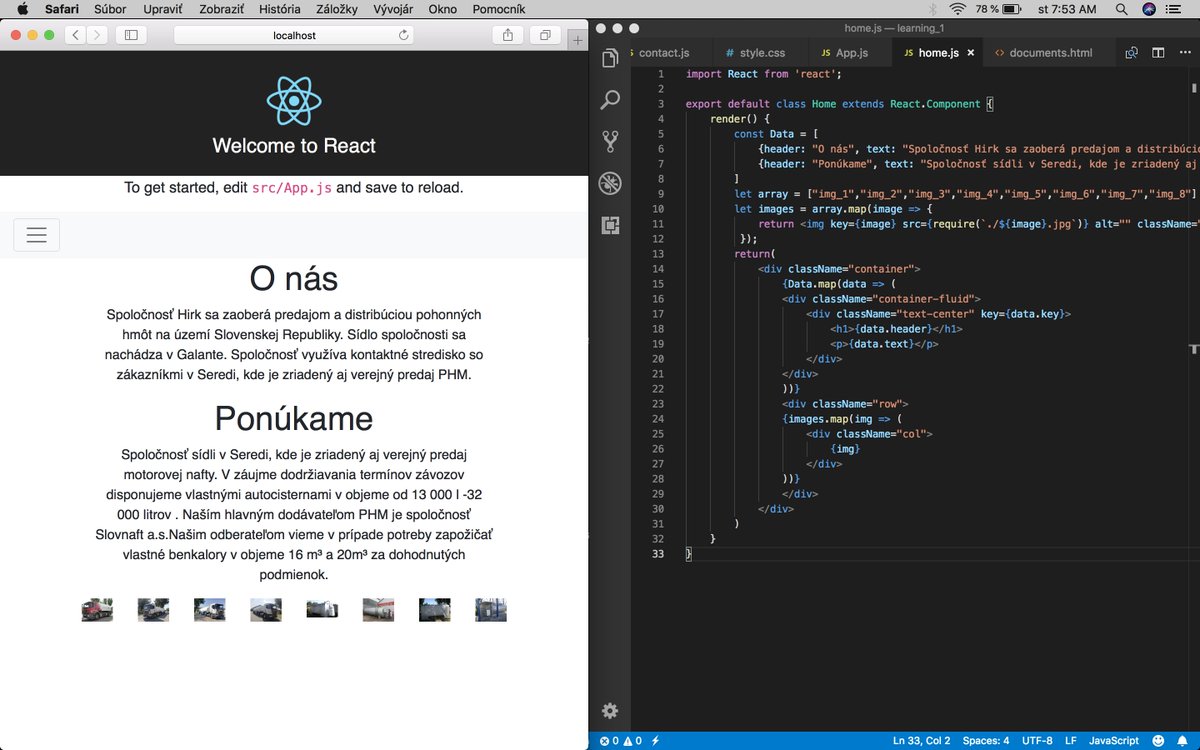Viewport: 1200px width, 750px height.
Task: Show all tabs in Safari
Action: tap(545, 35)
